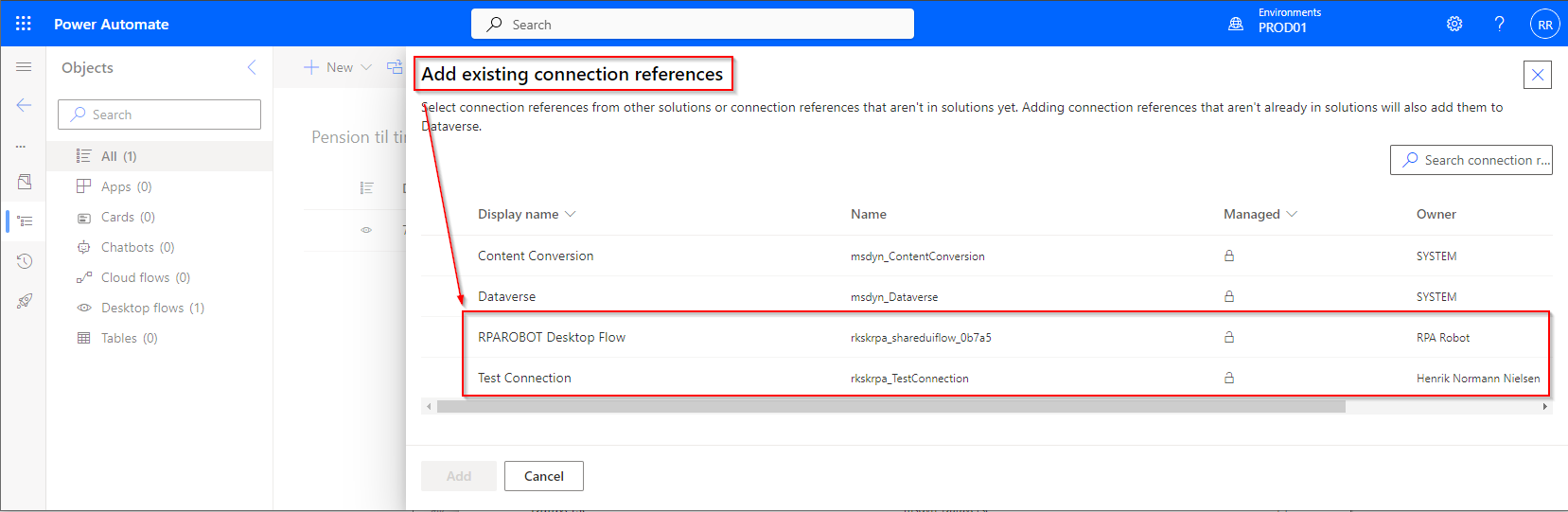Click the horizontal scrollbar thumb in table
Image resolution: width=1568 pixels, height=512 pixels.
890,407
